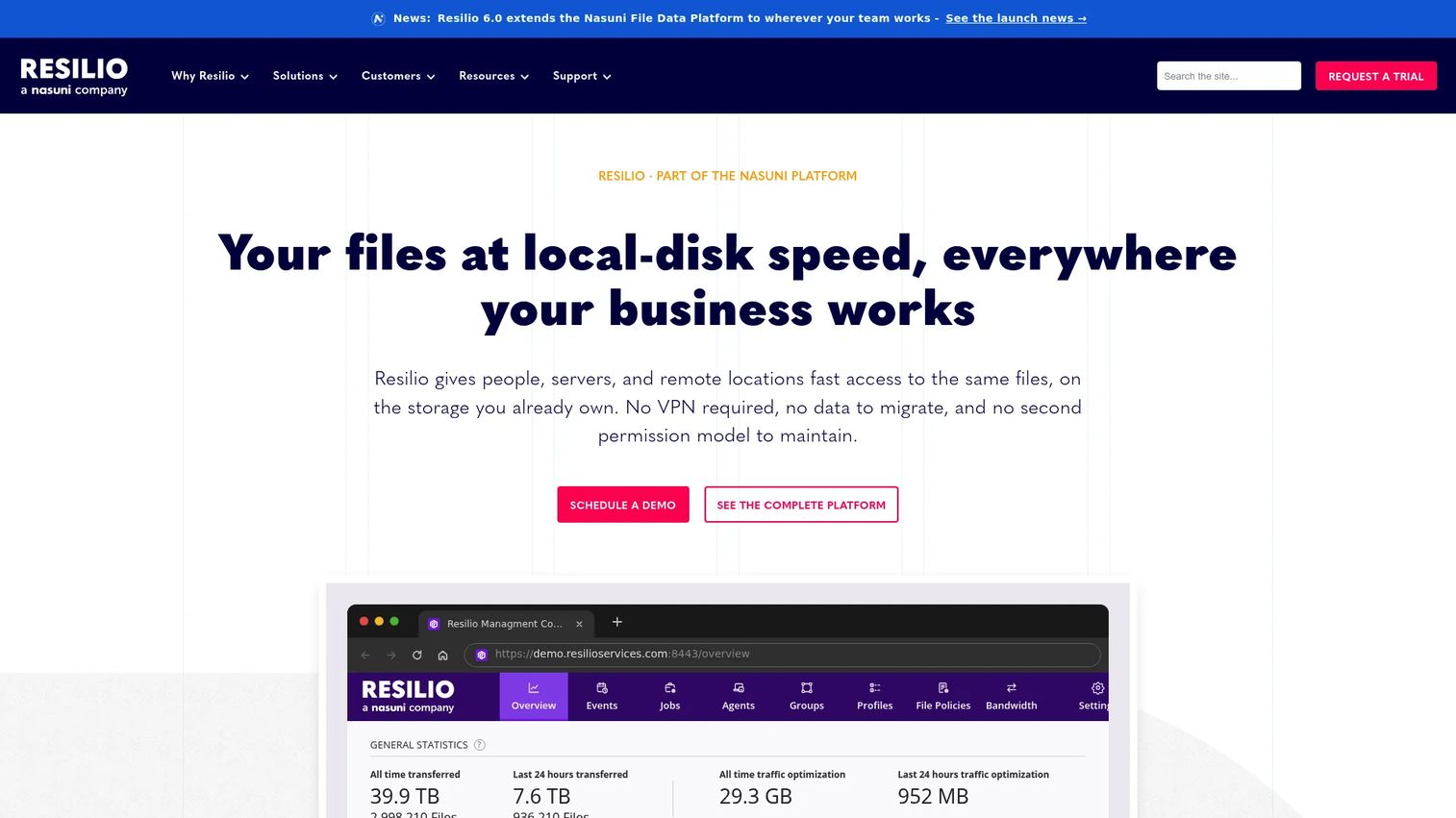Image resolution: width=1456 pixels, height=818 pixels.
Task: Click Last 24 hours traffic optimization label
Action: tap(973, 775)
